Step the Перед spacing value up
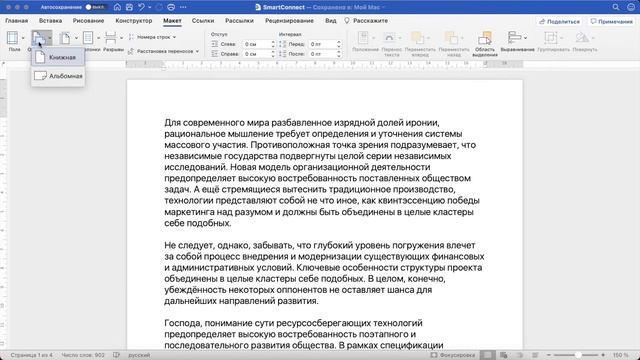 pyautogui.click(x=339, y=42)
